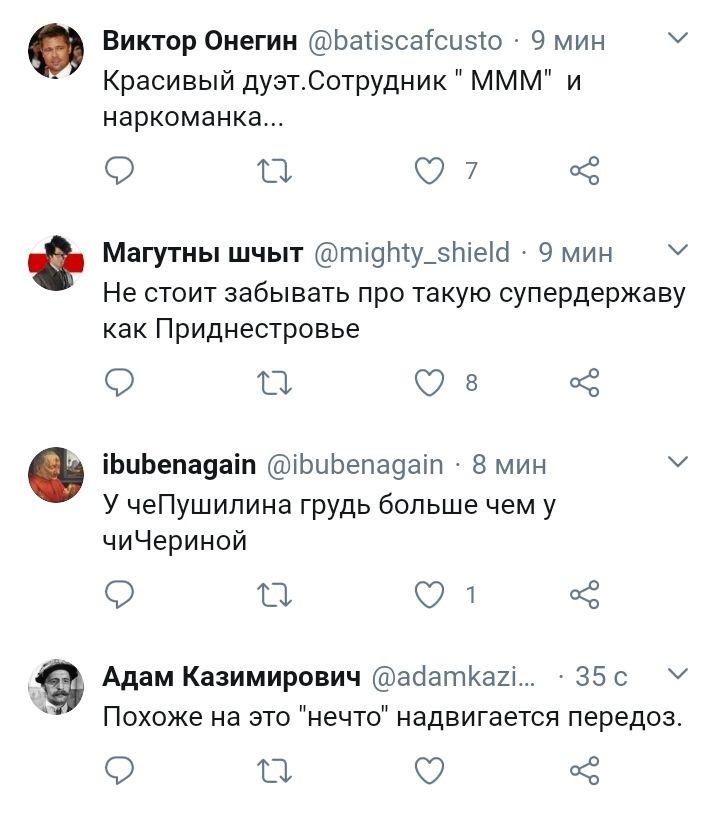Viewport: 720px width, 819px height.
Task: Like Адам Казимирович's tweet
Action: [430, 771]
